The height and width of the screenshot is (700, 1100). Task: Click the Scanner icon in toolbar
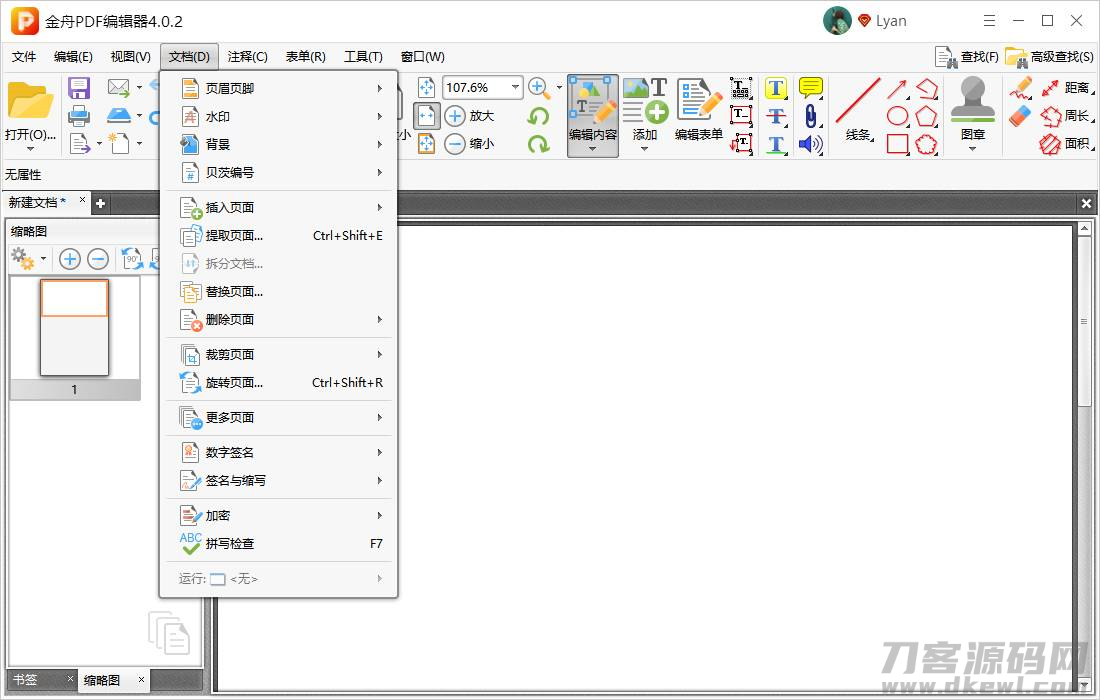[x=119, y=115]
